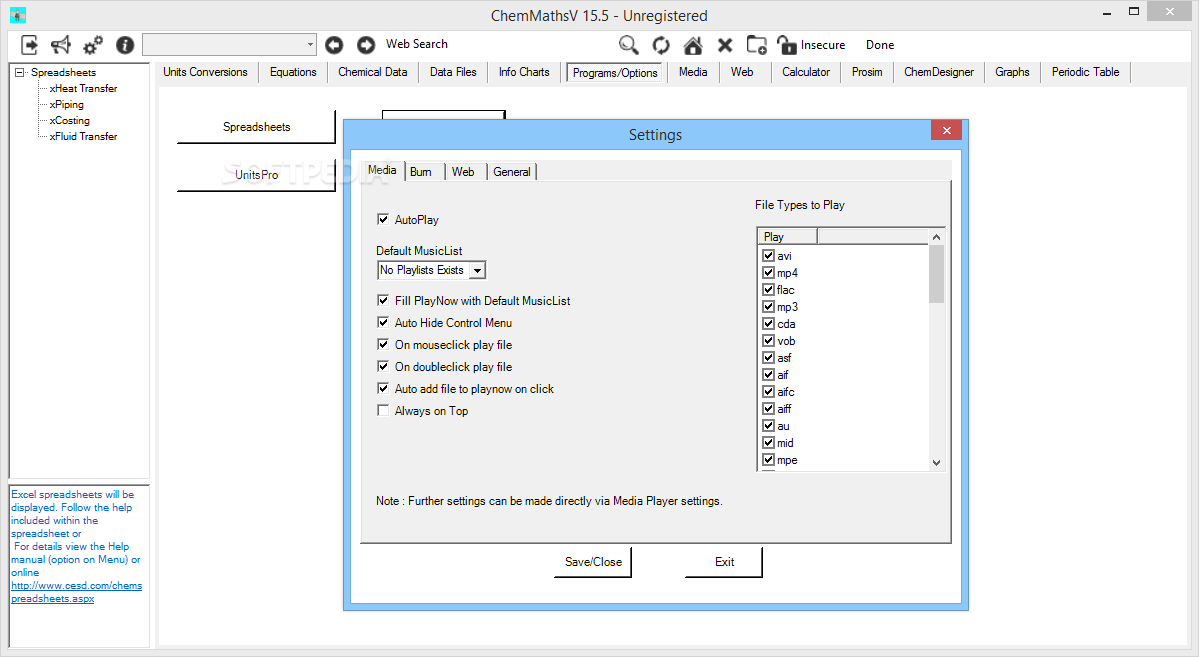
Task: Open the Prosim tab
Action: [867, 72]
